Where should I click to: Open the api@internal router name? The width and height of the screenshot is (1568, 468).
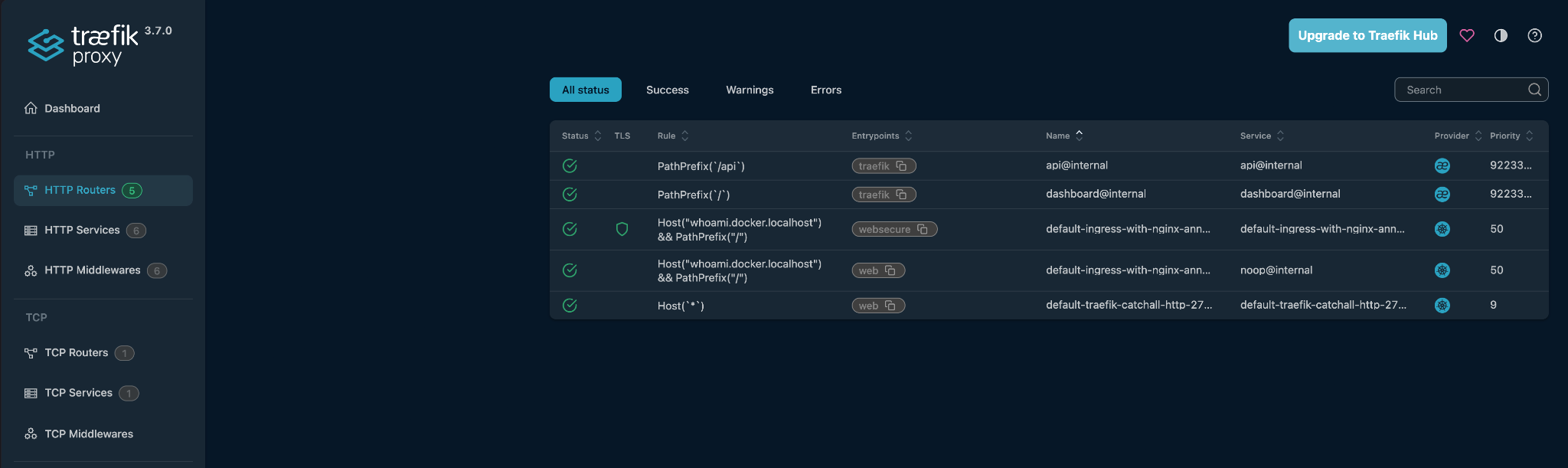[1076, 165]
